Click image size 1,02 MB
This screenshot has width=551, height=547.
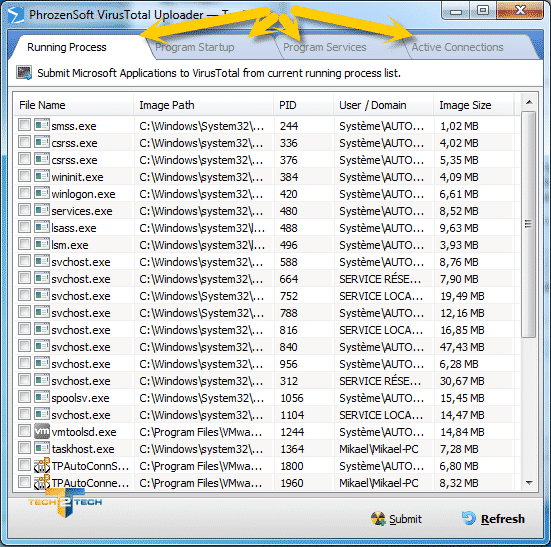point(459,126)
